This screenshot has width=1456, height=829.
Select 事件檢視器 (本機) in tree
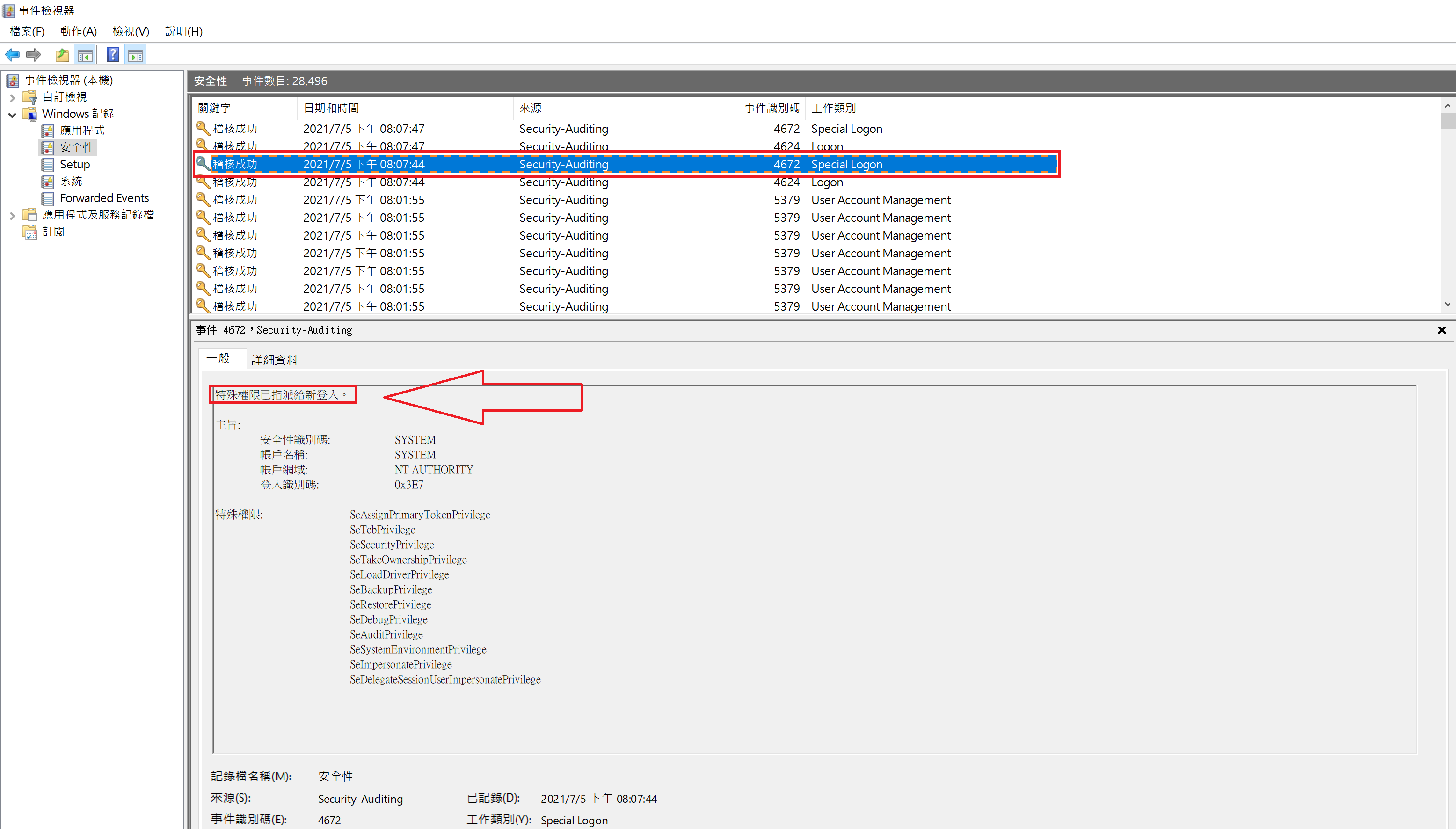click(x=69, y=80)
